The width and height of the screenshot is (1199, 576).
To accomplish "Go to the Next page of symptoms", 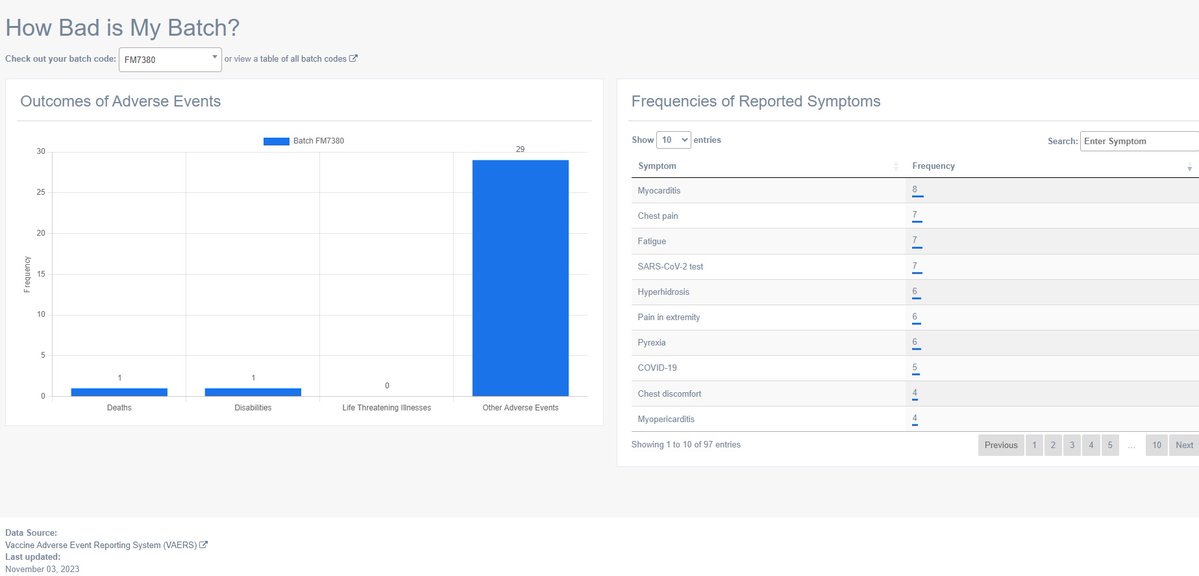I will 1183,446.
